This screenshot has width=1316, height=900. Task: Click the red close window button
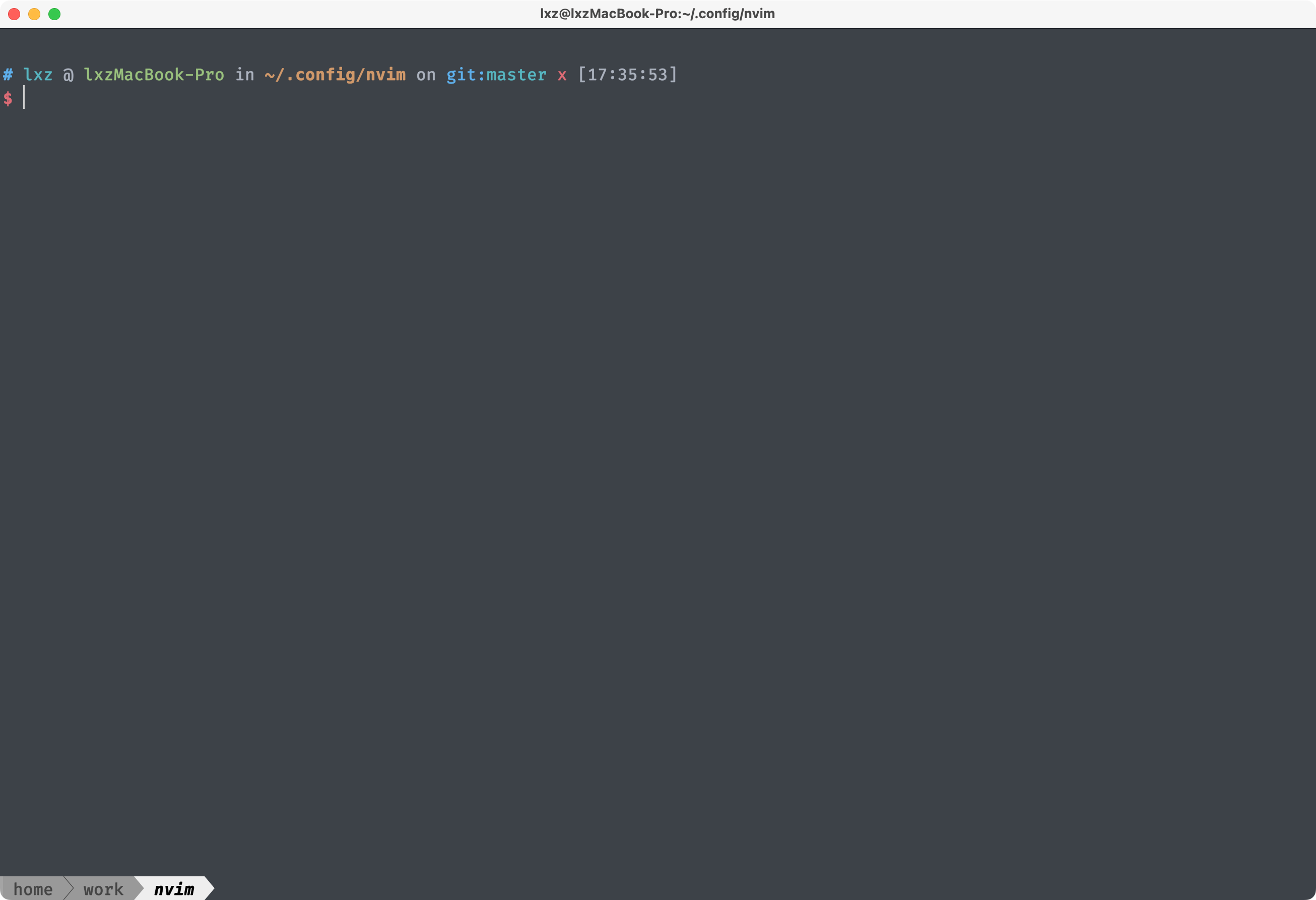click(14, 14)
